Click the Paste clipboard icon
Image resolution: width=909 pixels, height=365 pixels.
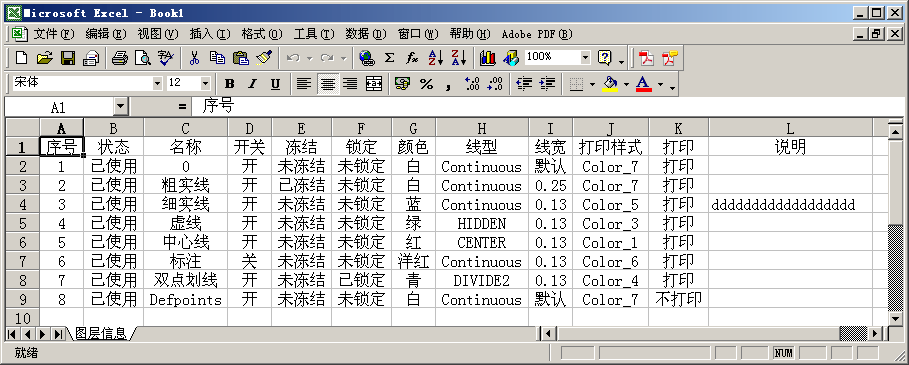[241, 57]
